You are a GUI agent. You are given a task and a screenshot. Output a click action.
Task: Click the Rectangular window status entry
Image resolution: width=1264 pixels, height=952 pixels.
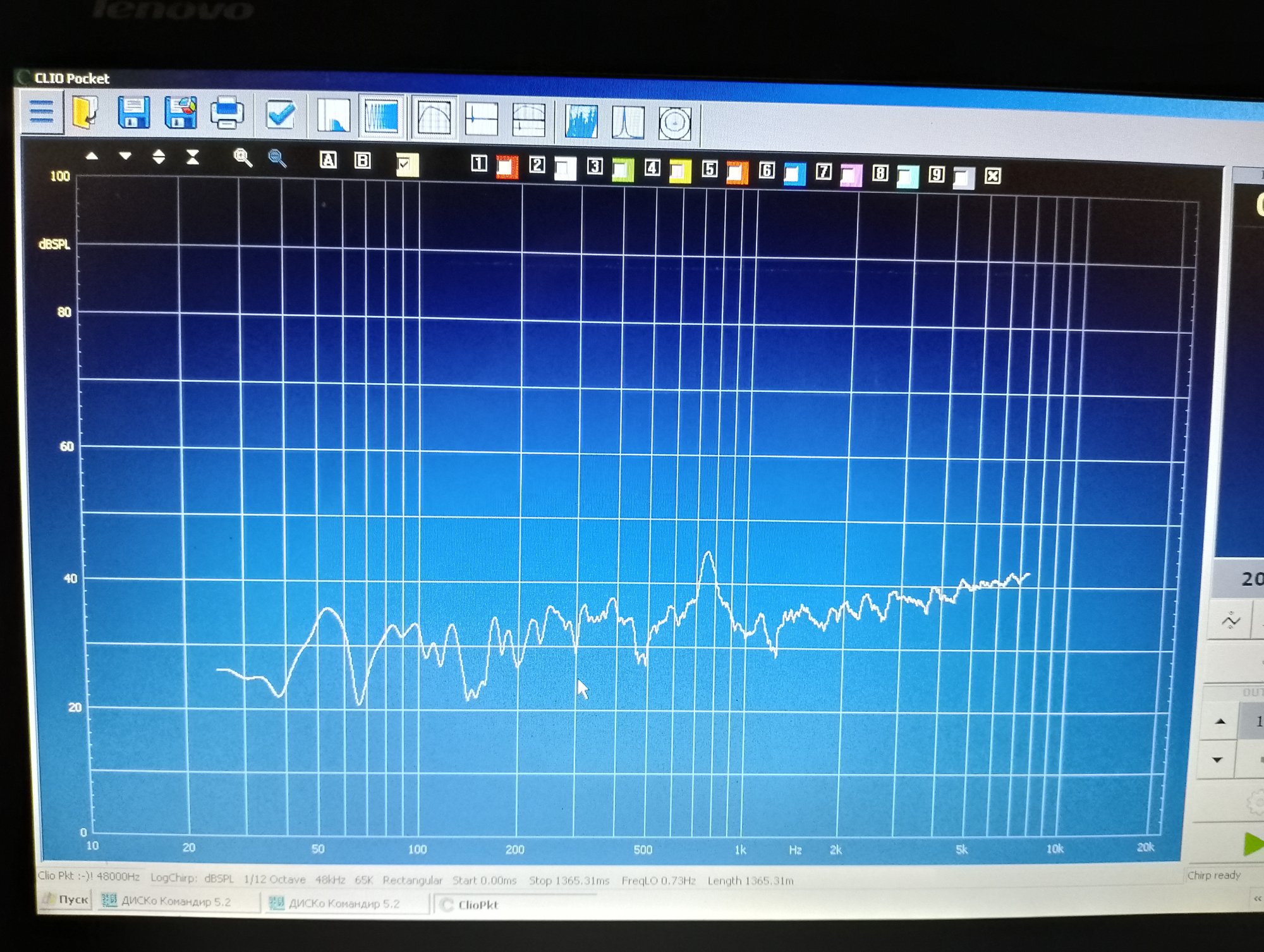(412, 880)
